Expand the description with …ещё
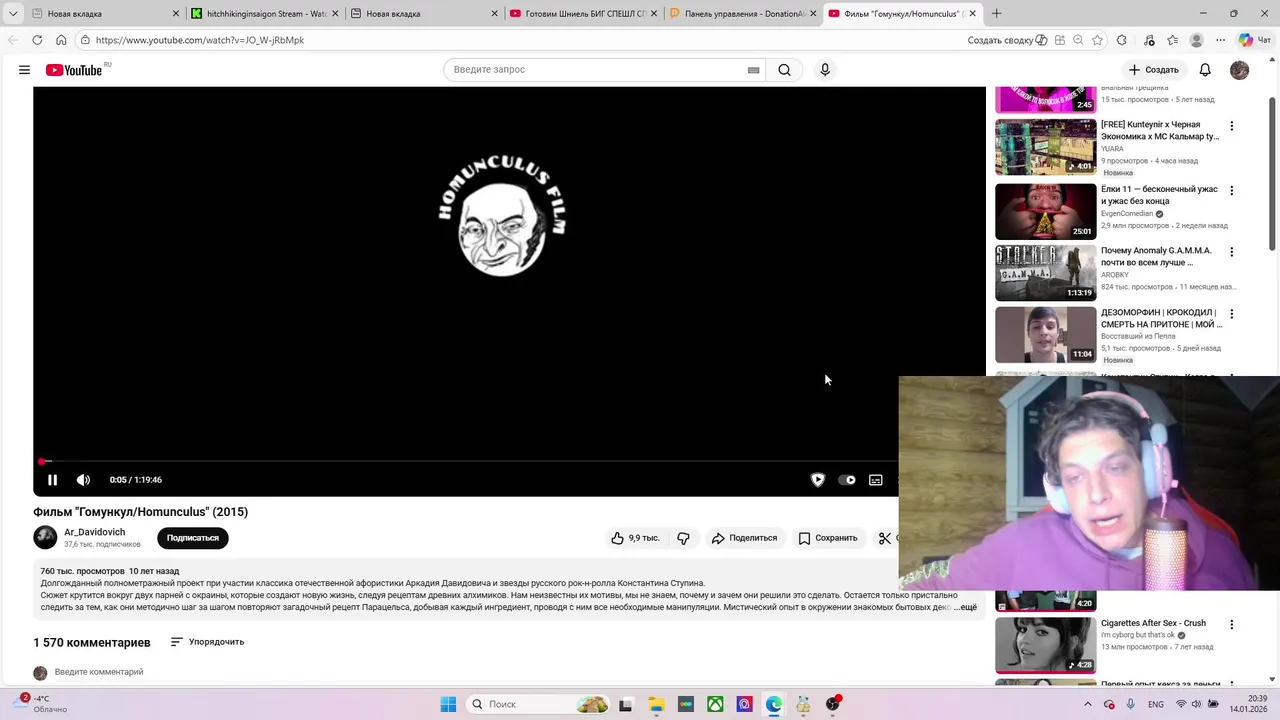This screenshot has width=1280, height=720. pyautogui.click(x=966, y=607)
